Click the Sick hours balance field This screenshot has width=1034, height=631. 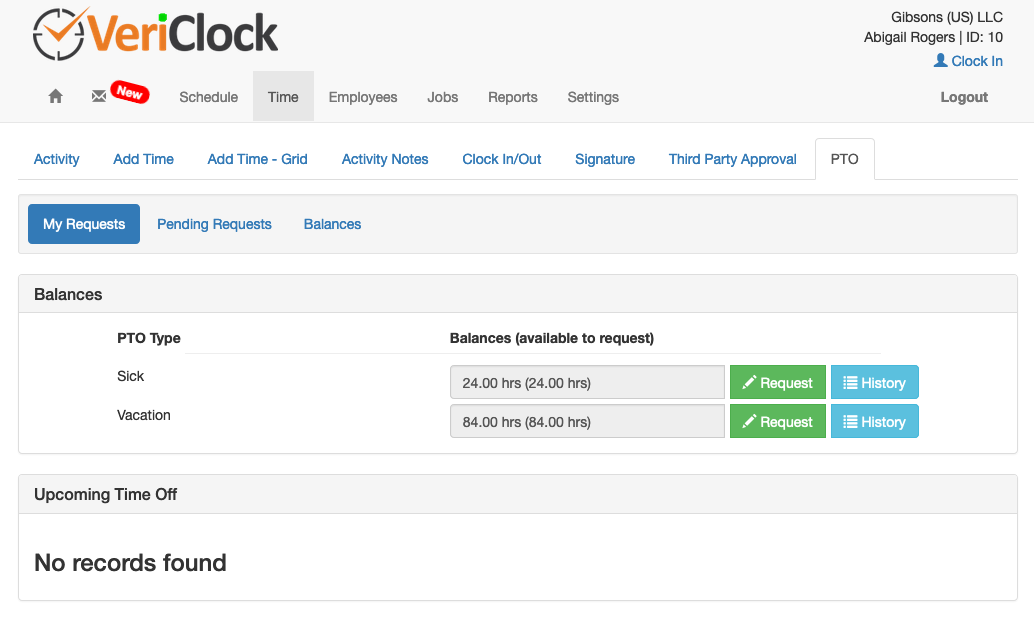(587, 382)
